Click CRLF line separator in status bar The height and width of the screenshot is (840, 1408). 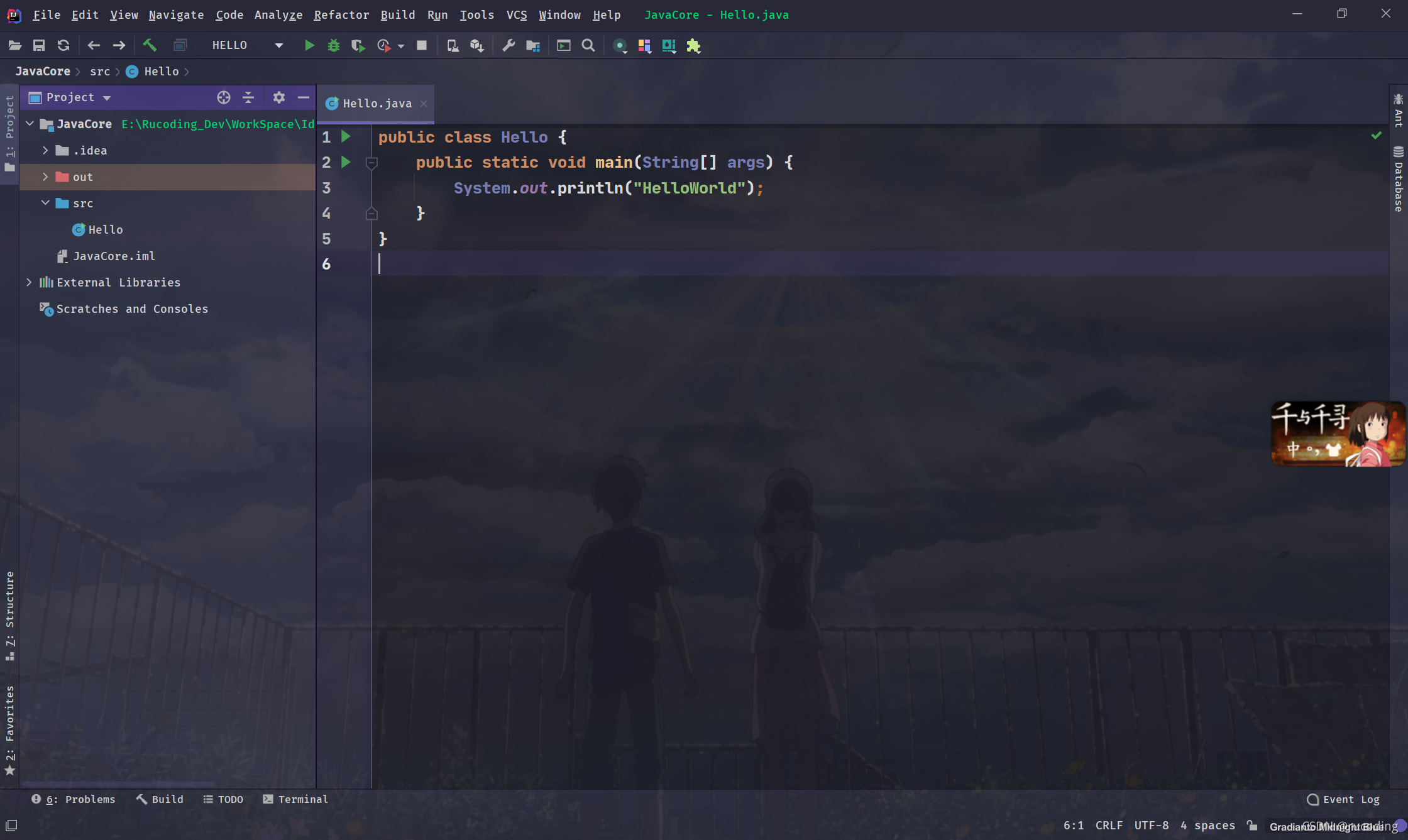click(1109, 826)
